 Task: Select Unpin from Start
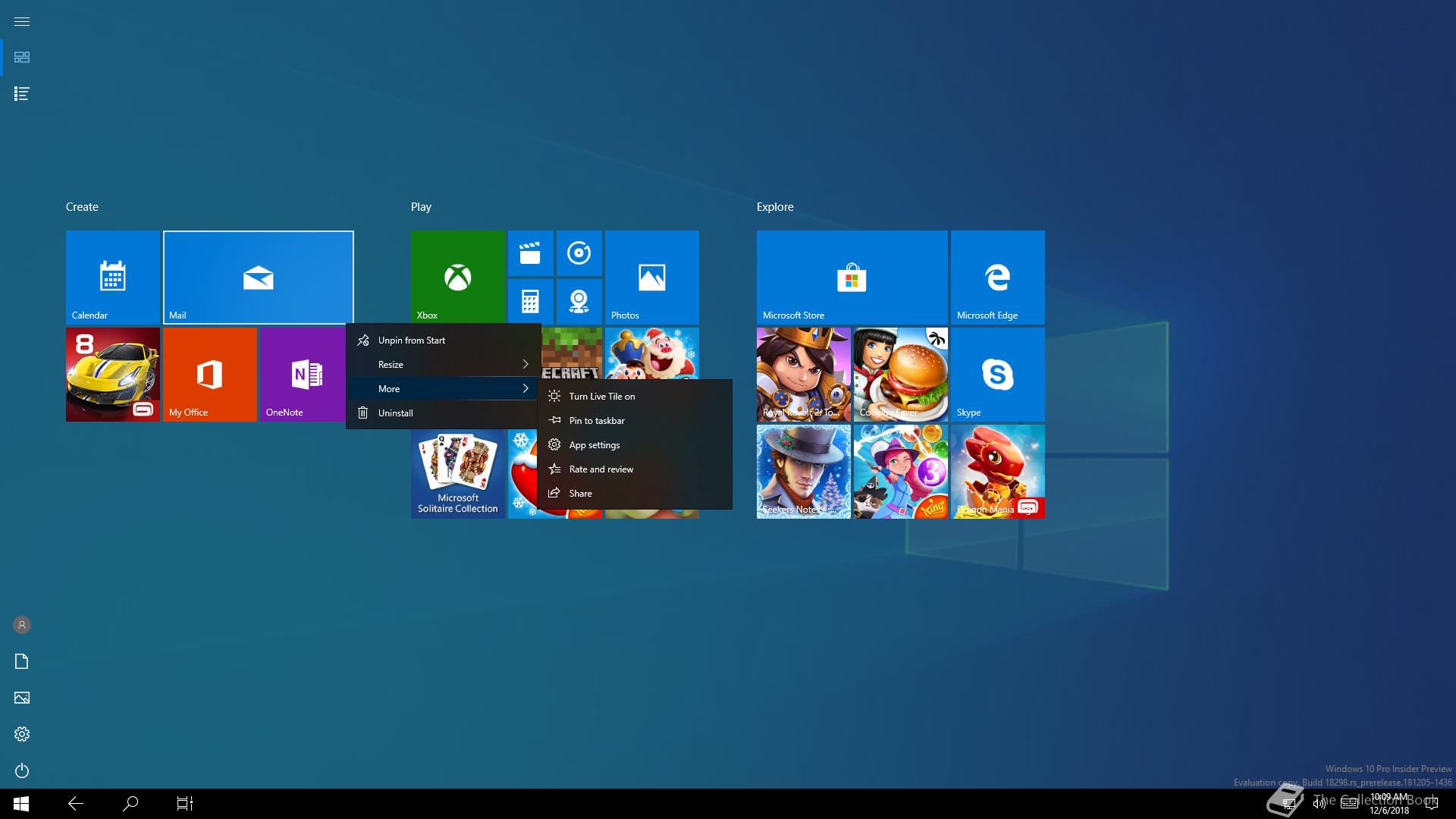click(444, 340)
